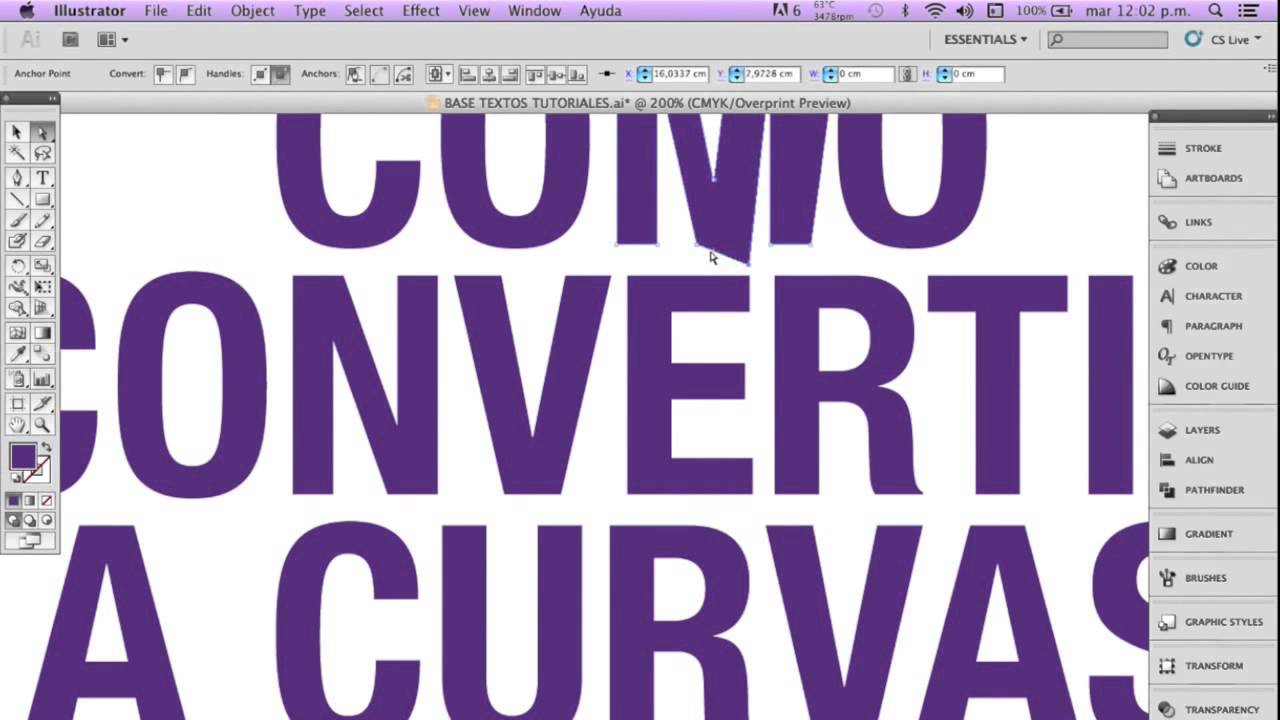The width and height of the screenshot is (1280, 720).
Task: Open the Align To dropdown
Action: (x=438, y=74)
